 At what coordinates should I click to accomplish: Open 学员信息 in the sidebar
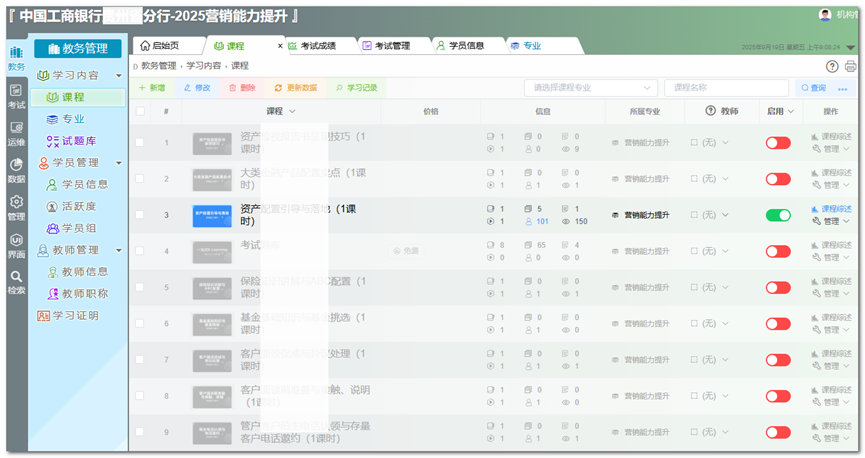click(x=77, y=185)
